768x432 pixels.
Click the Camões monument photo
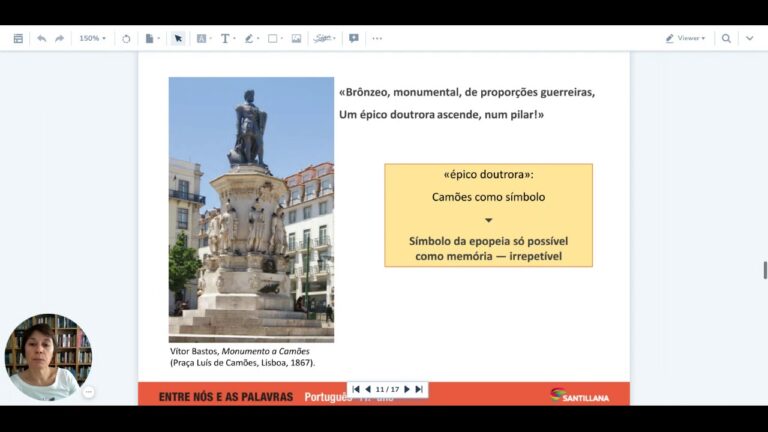coord(251,210)
